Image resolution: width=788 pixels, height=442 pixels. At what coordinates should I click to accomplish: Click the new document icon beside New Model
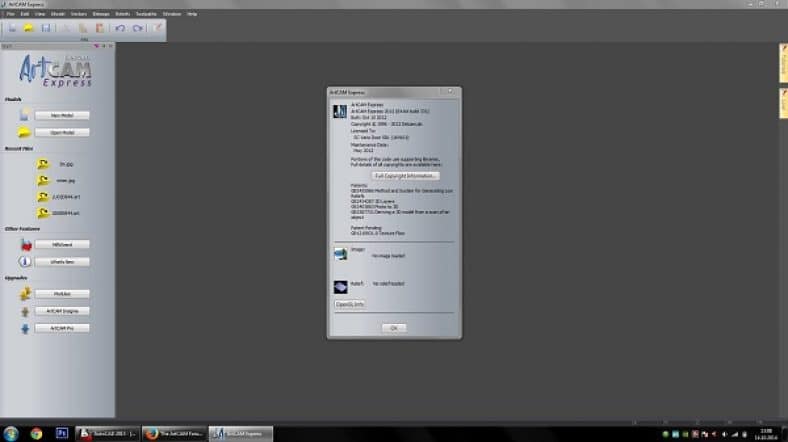tap(24, 115)
